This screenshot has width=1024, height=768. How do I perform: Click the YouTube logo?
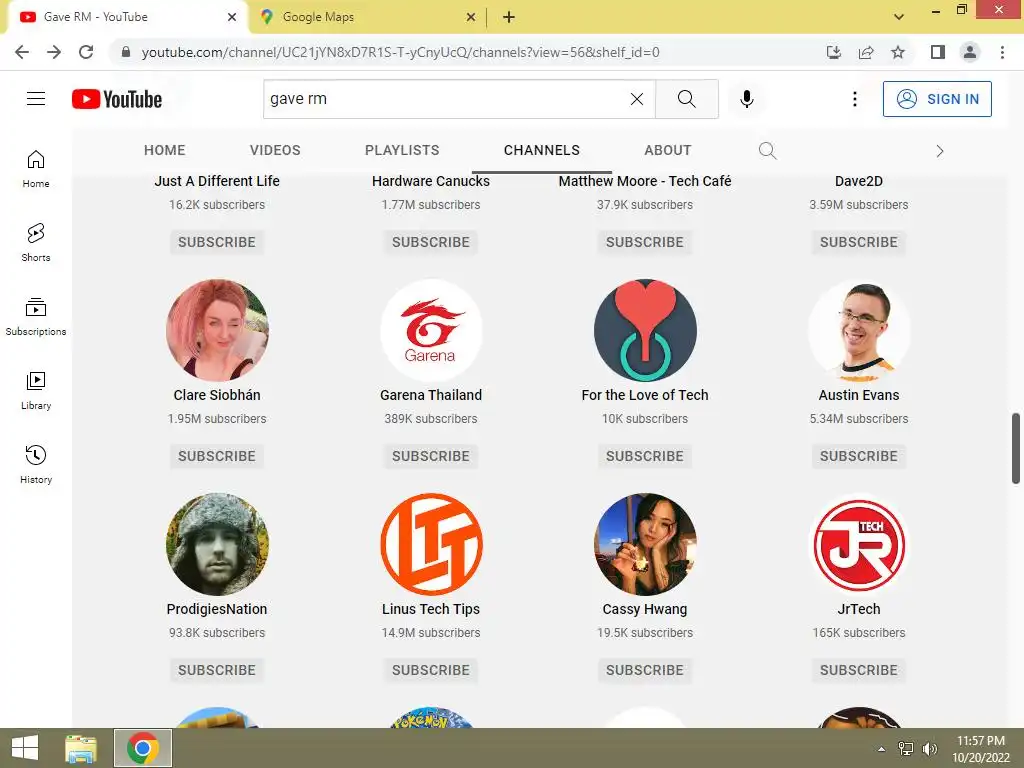(x=117, y=99)
